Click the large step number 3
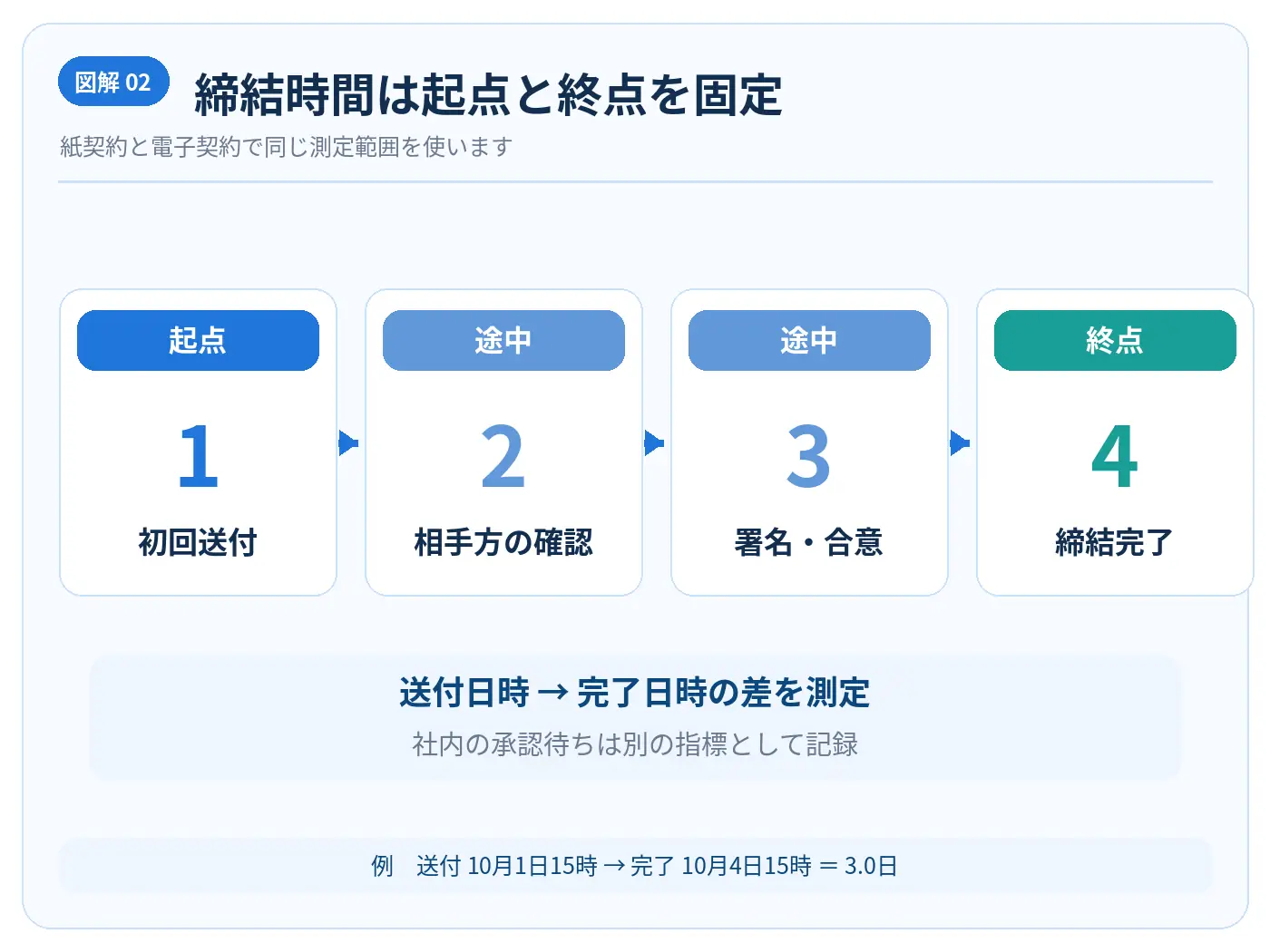1270x952 pixels. 809,456
